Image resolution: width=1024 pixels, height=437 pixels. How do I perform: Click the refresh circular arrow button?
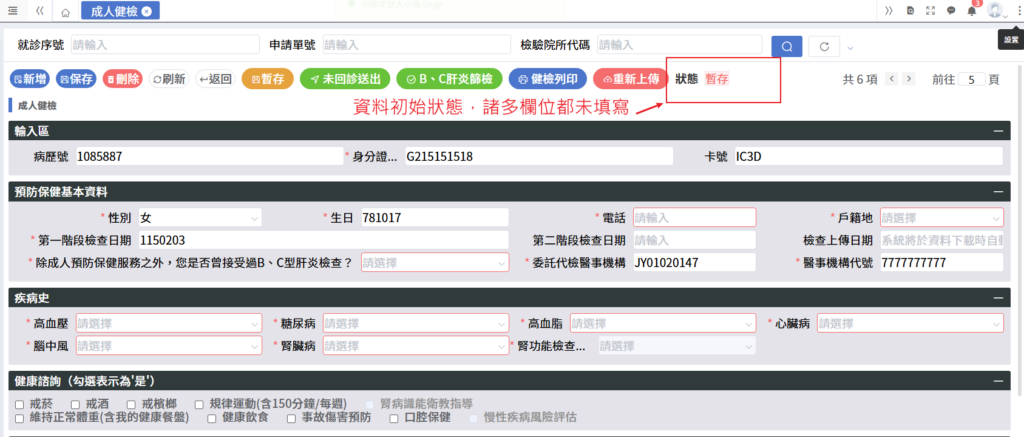tap(824, 46)
